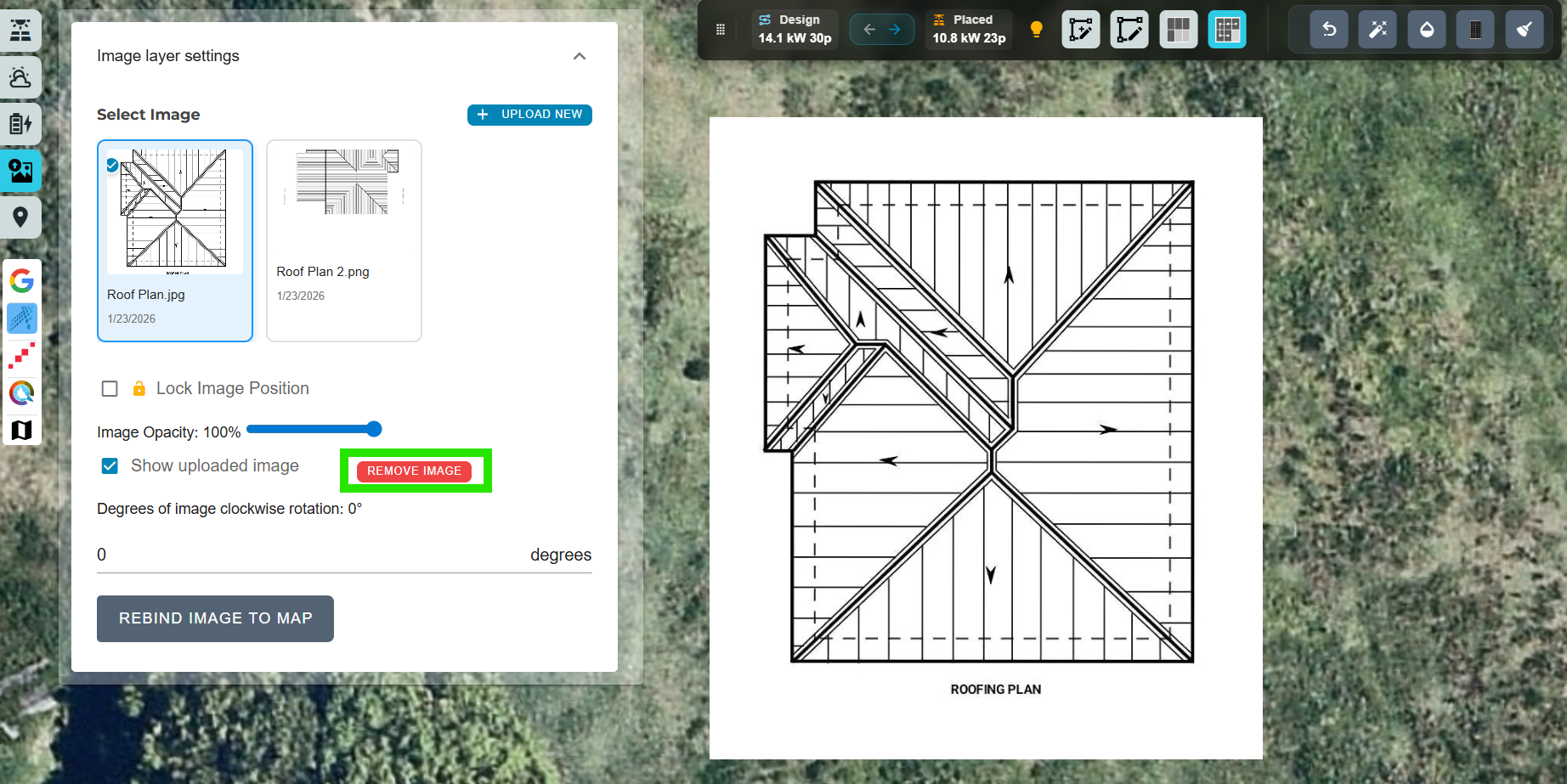1567x784 pixels.
Task: Toggle the active panel grid layout button
Action: pyautogui.click(x=1226, y=30)
